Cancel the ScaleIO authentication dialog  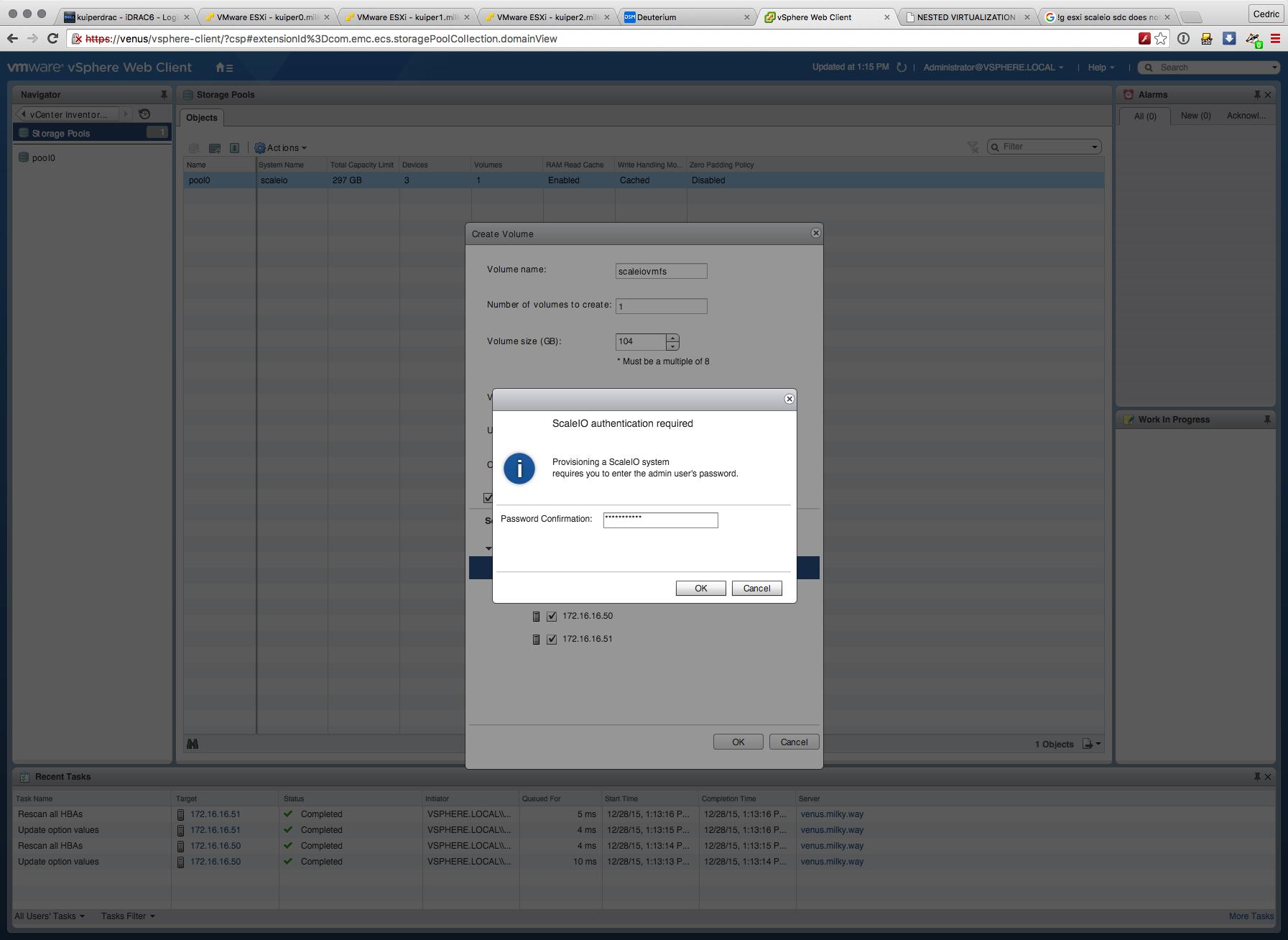coord(757,589)
